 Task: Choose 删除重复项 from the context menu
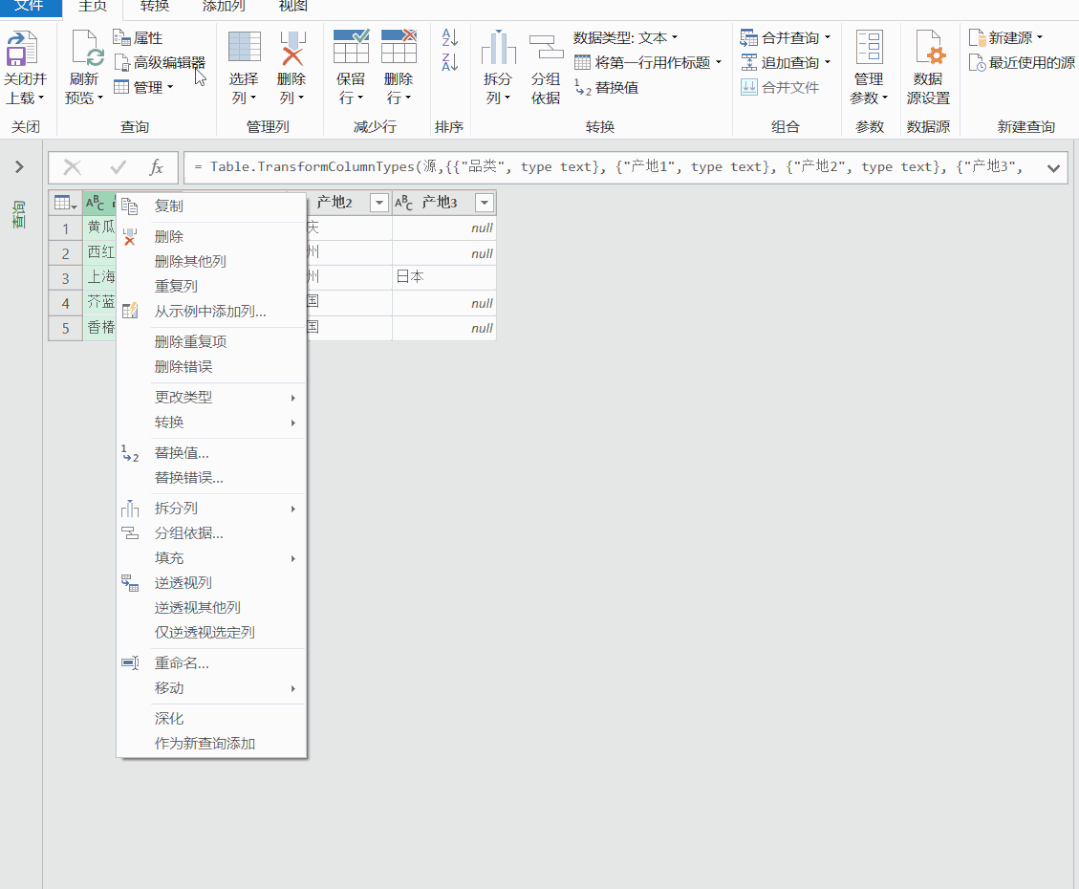[212, 342]
